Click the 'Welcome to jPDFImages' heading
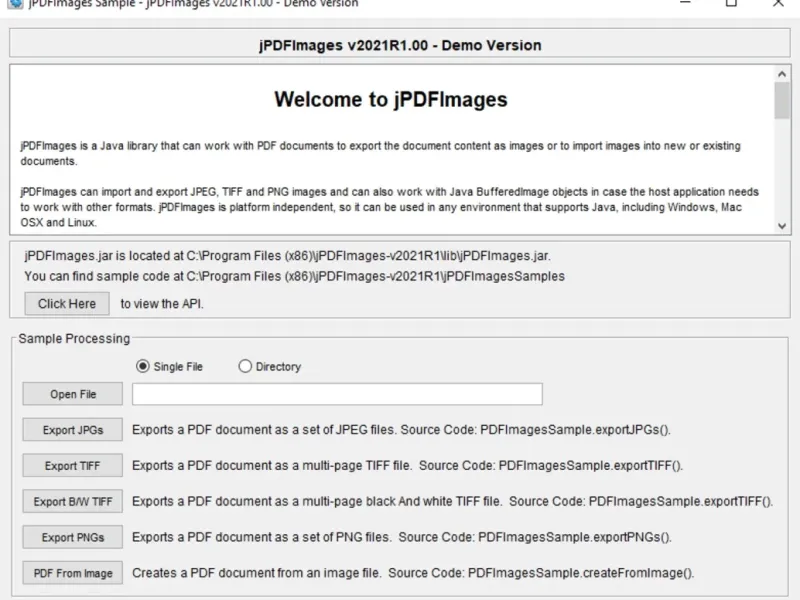Viewport: 800px width, 600px height. (x=391, y=99)
